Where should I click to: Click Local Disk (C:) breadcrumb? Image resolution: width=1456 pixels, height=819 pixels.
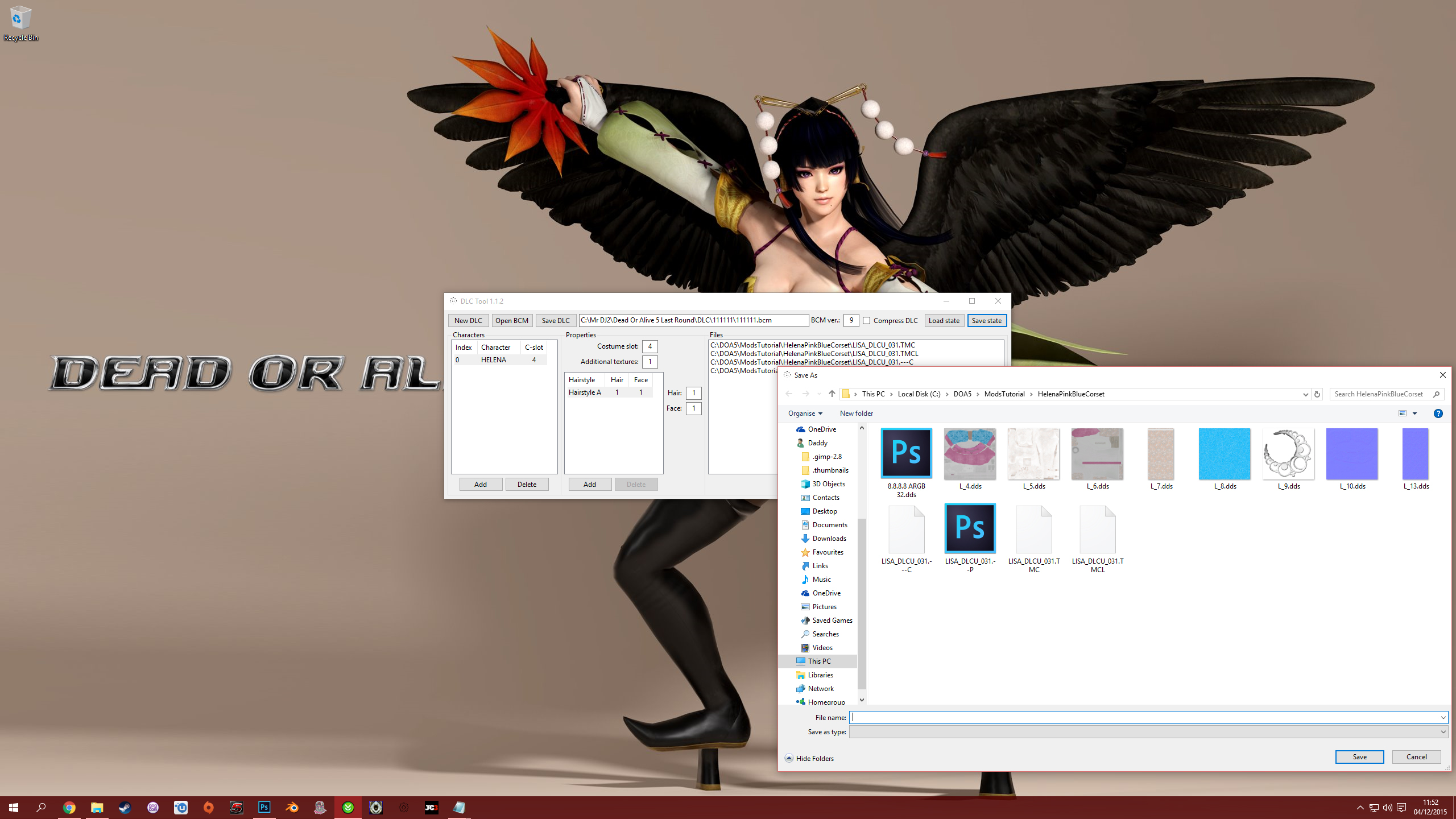point(919,394)
